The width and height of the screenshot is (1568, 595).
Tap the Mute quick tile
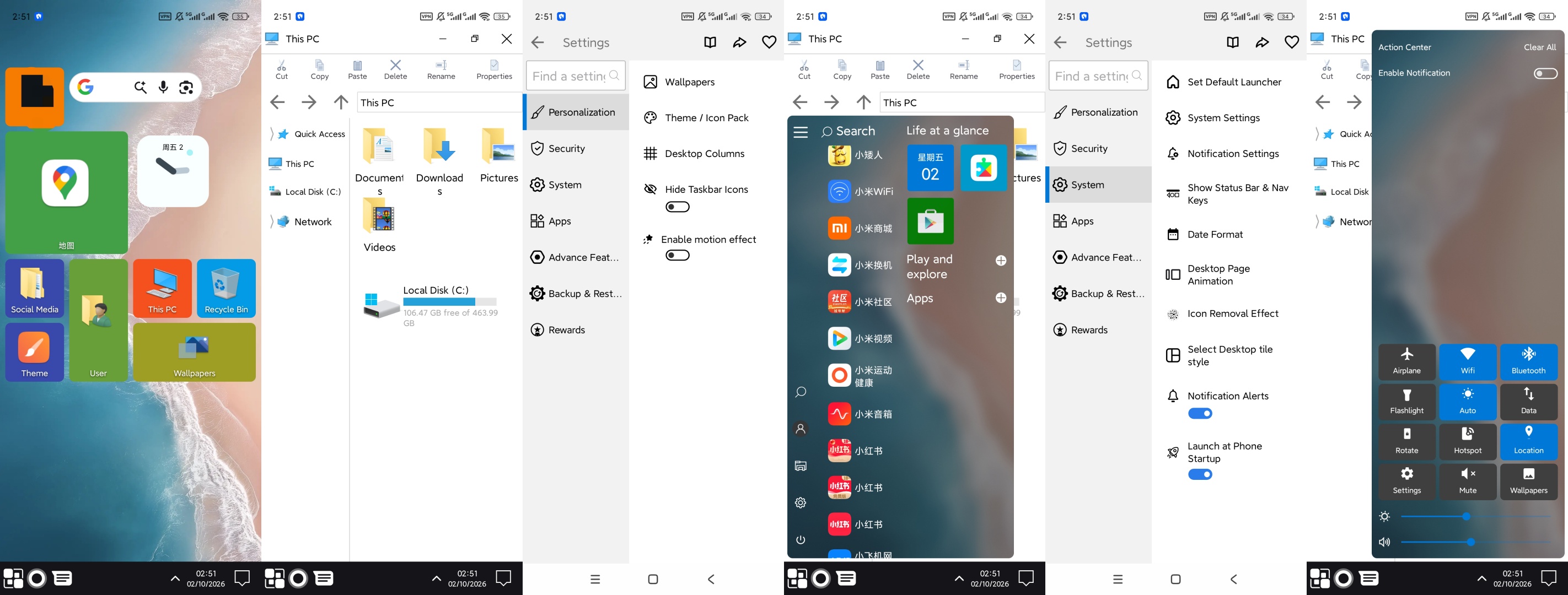(1468, 482)
